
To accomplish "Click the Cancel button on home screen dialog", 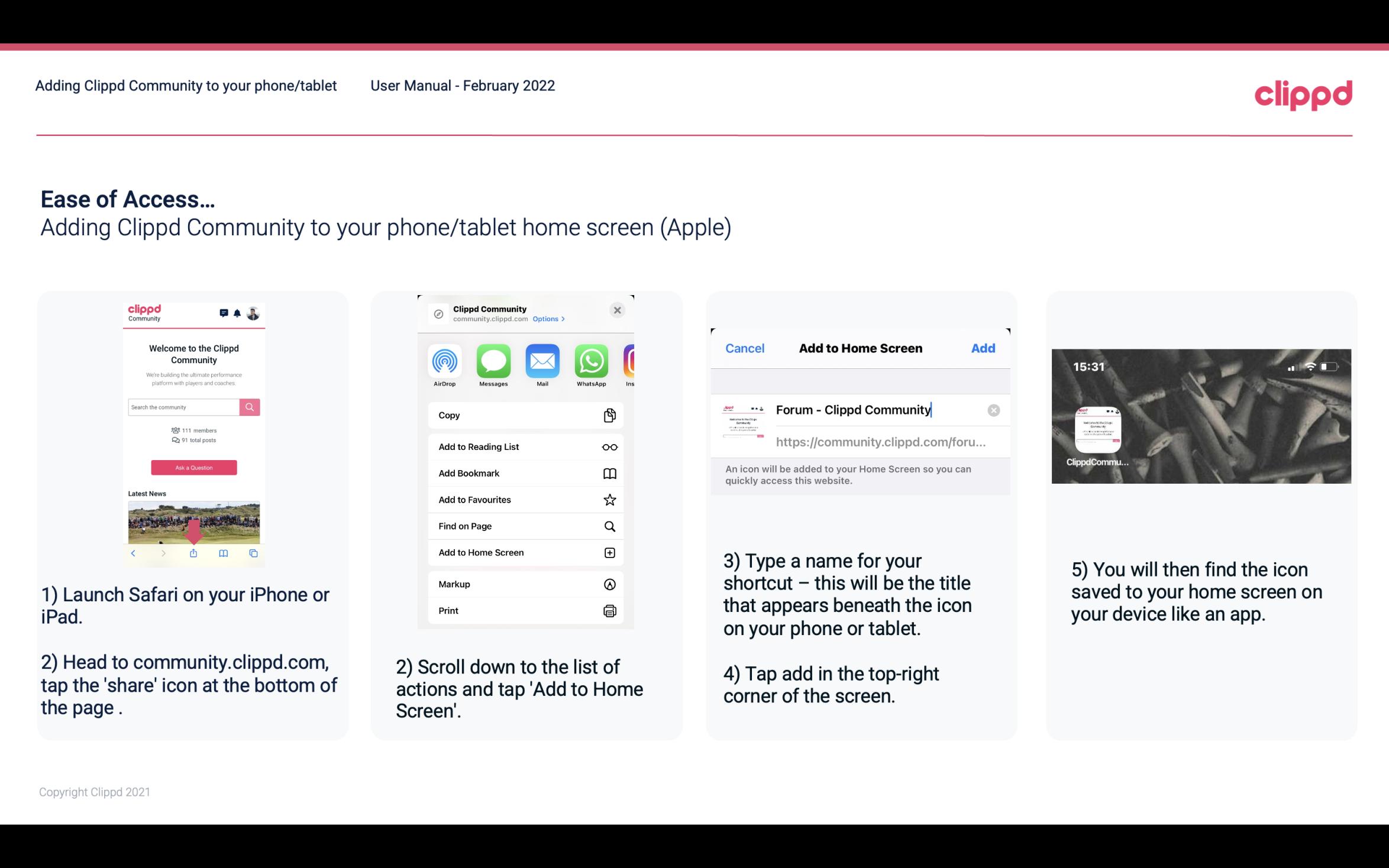I will click(745, 347).
